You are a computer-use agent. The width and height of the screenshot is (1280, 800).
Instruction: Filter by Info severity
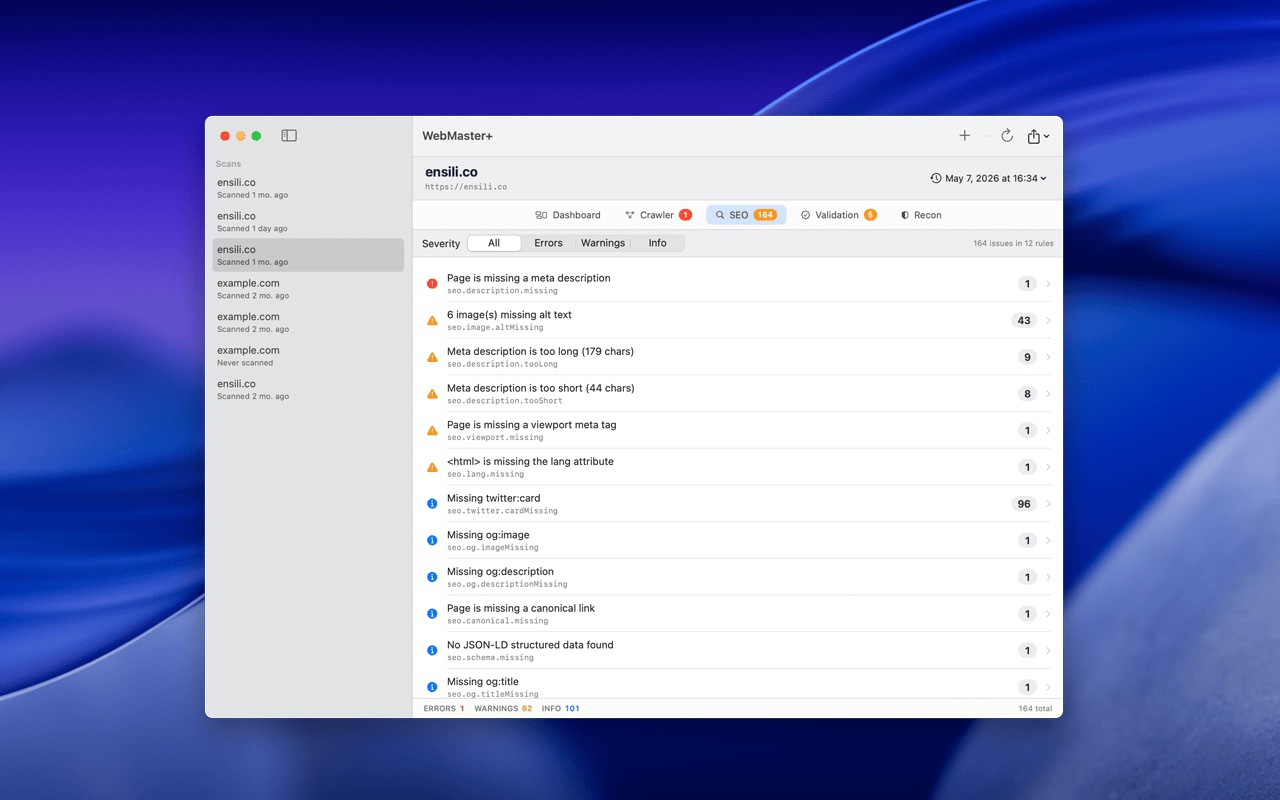657,243
